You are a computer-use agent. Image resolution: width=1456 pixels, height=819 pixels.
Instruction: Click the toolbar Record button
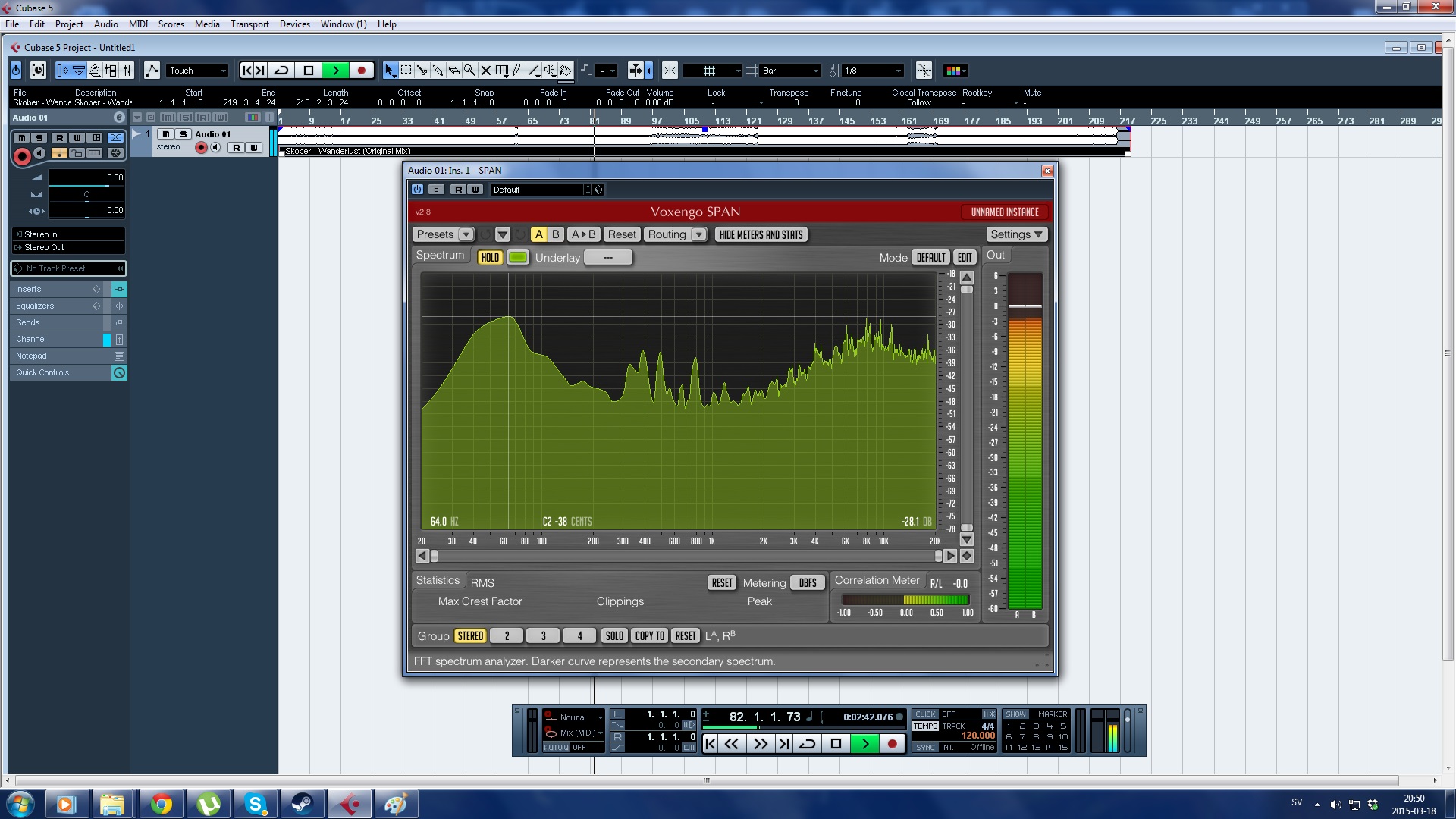pyautogui.click(x=362, y=71)
